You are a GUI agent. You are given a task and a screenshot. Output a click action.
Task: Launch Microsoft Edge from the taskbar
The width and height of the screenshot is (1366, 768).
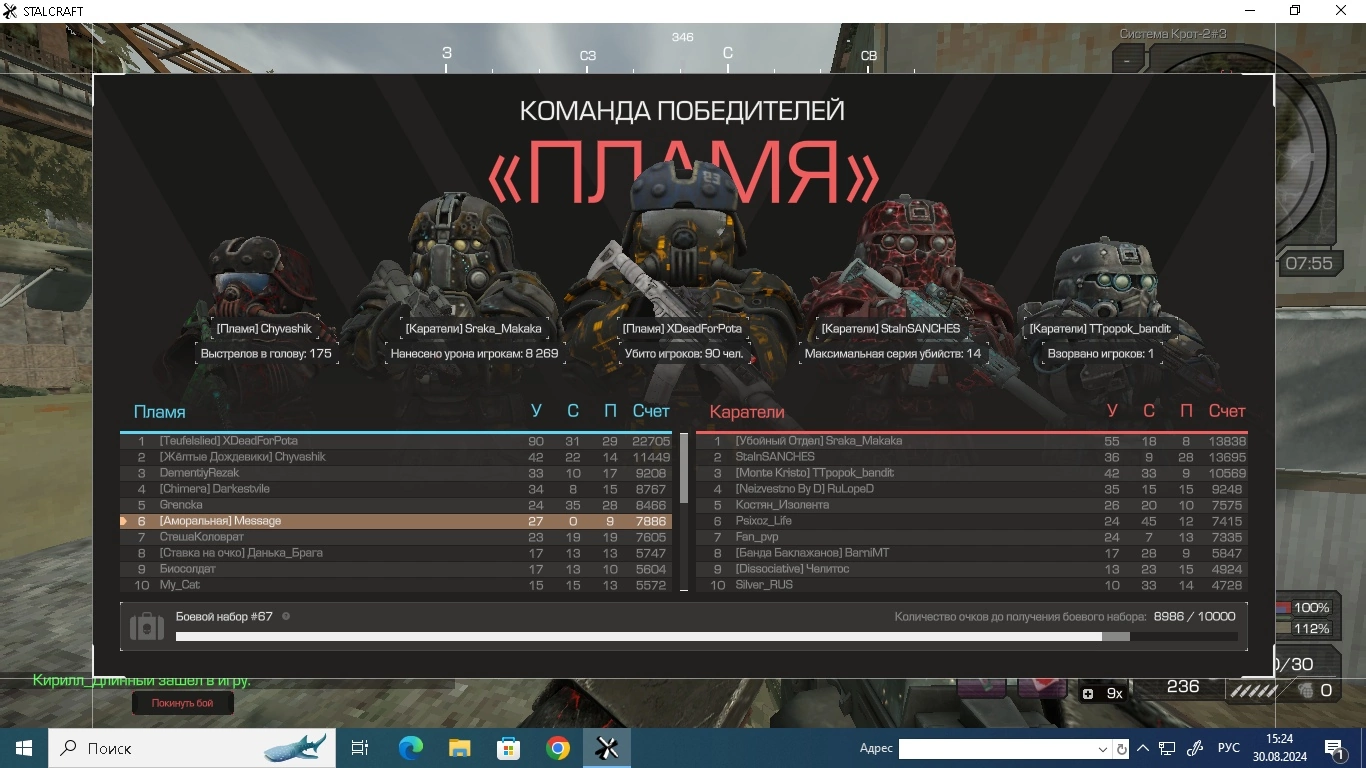[410, 748]
